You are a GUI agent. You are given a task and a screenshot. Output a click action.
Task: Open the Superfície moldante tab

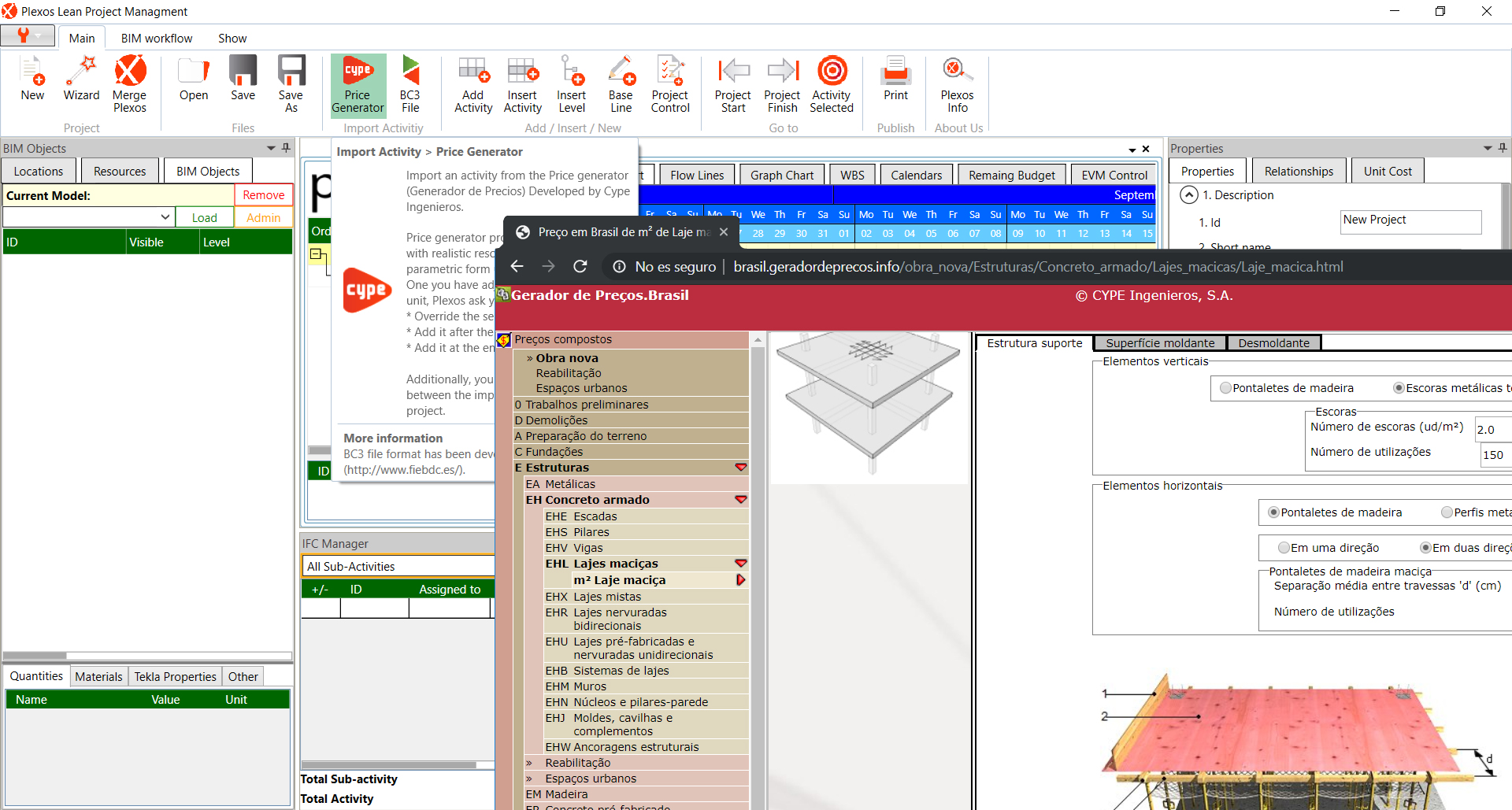(x=1160, y=343)
